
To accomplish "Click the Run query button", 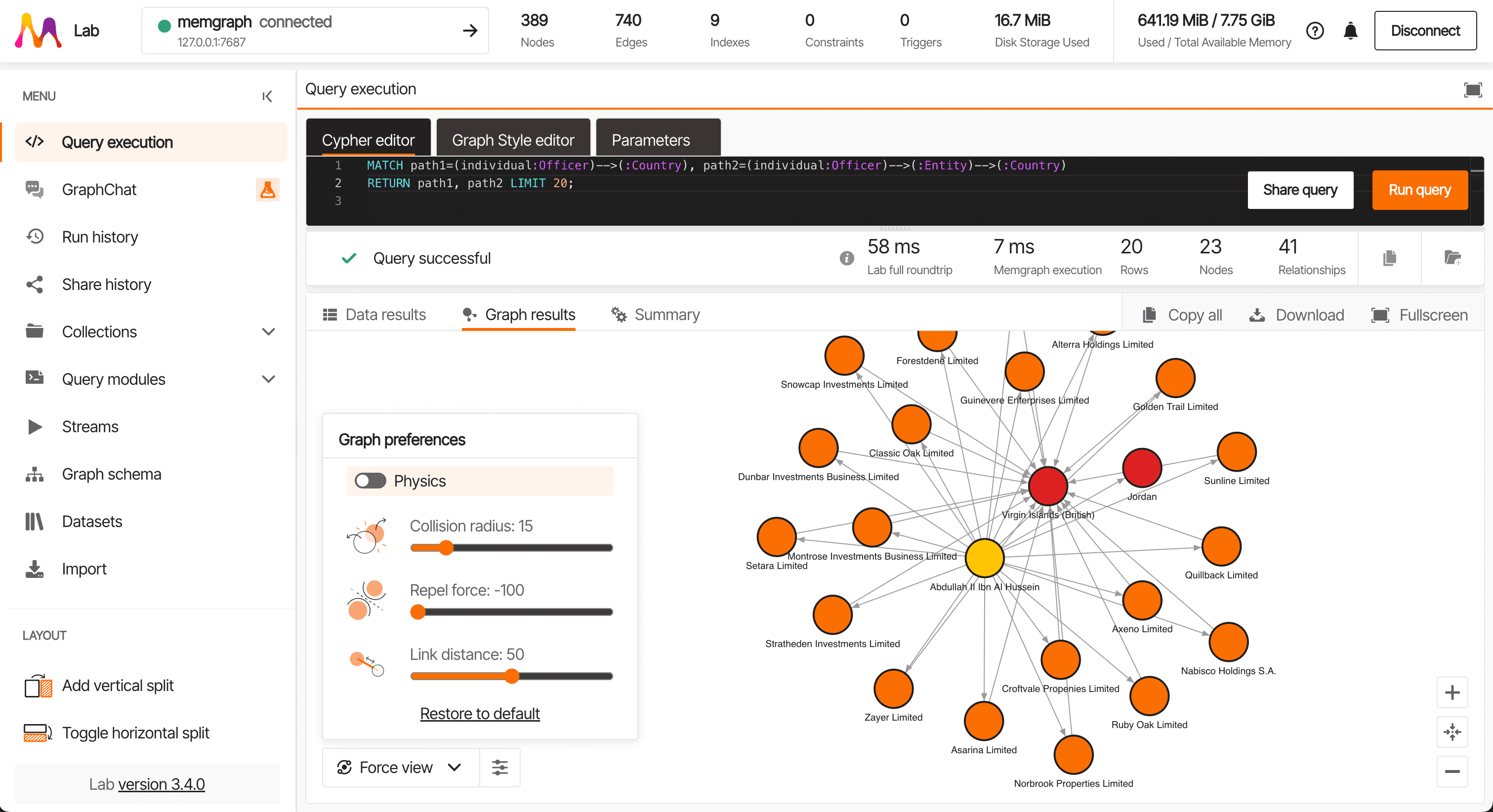I will click(1419, 190).
